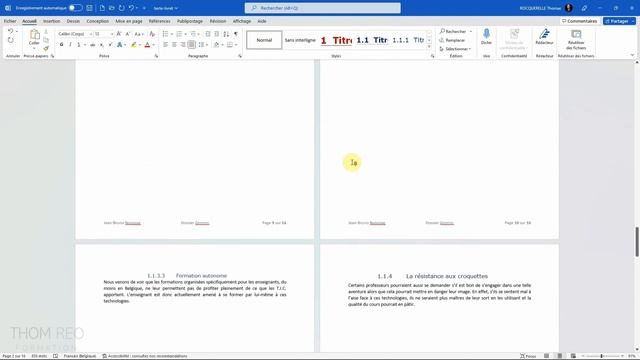Image resolution: width=640 pixels, height=360 pixels.
Task: Select the Format Painter brush icon
Action: pyautogui.click(x=46, y=49)
